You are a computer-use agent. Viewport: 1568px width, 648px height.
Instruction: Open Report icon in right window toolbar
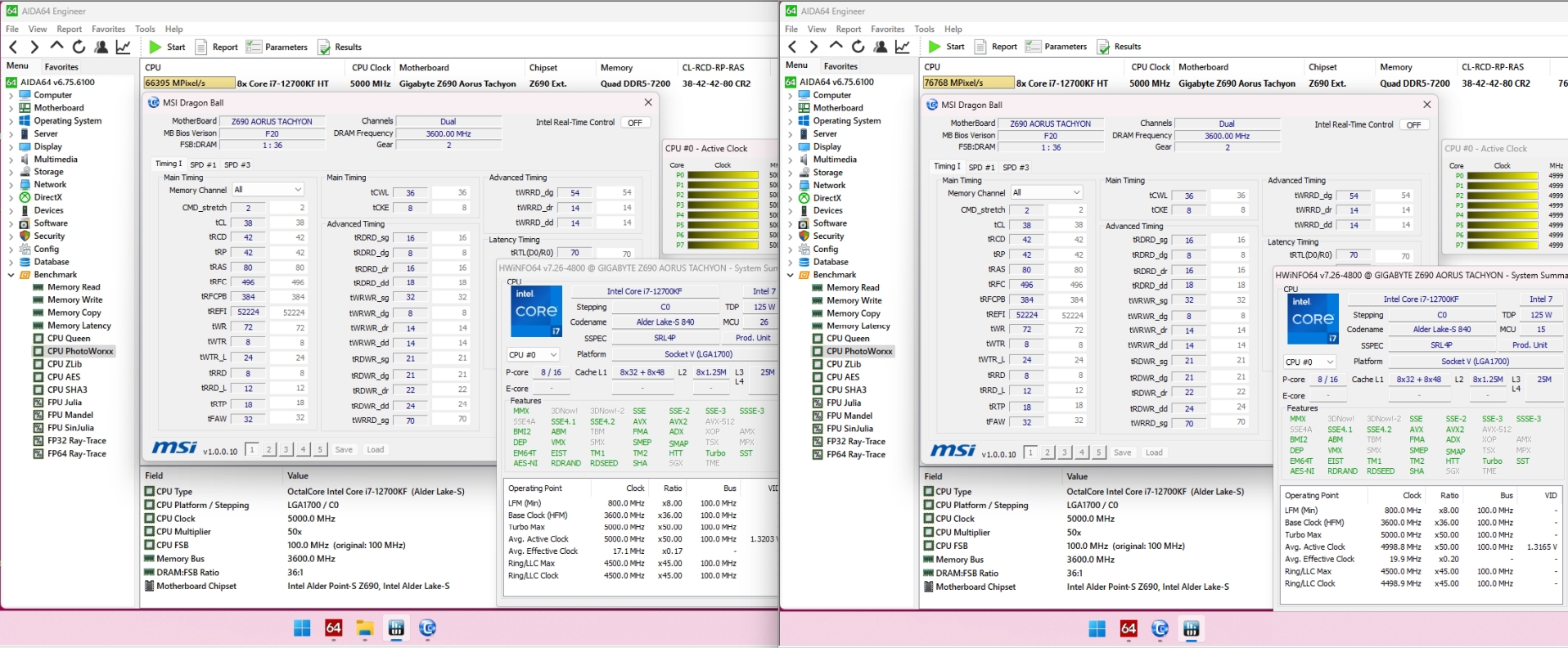(x=980, y=47)
